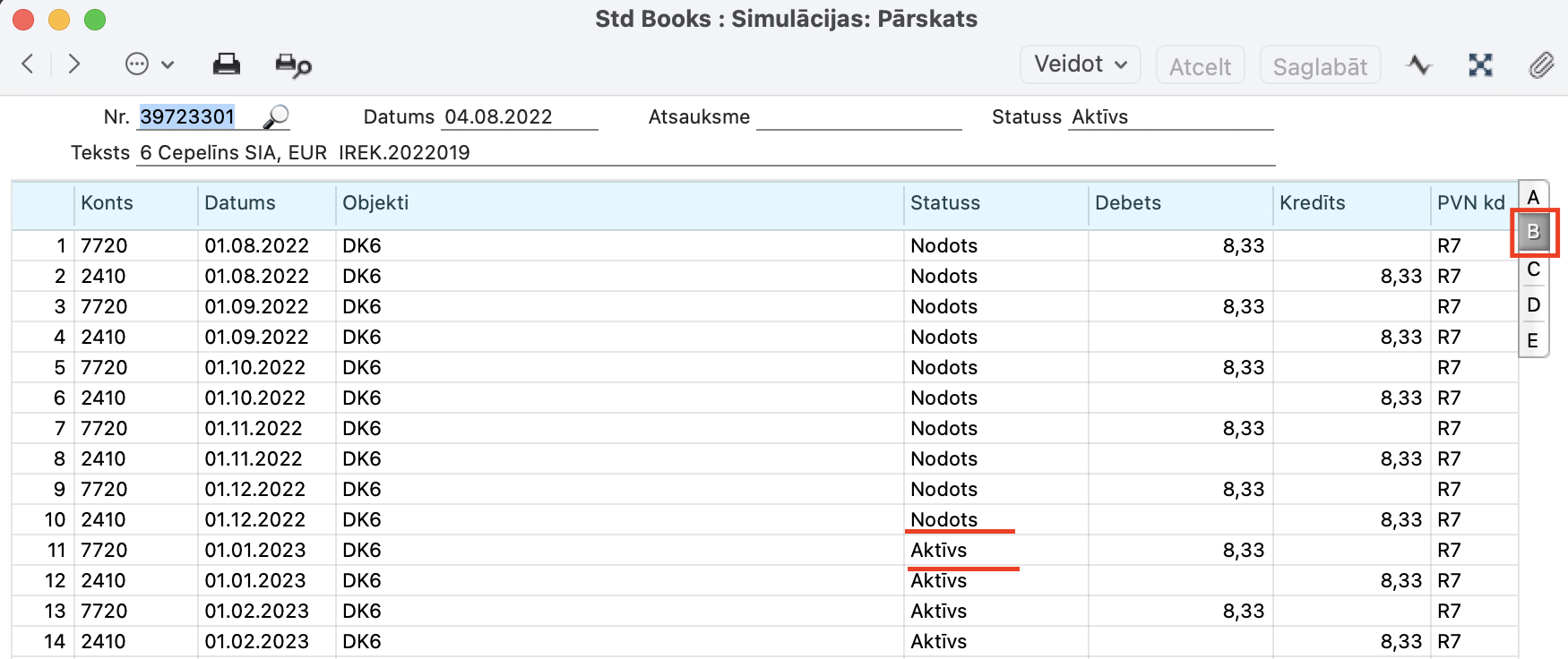Click the printer icon

pyautogui.click(x=227, y=64)
